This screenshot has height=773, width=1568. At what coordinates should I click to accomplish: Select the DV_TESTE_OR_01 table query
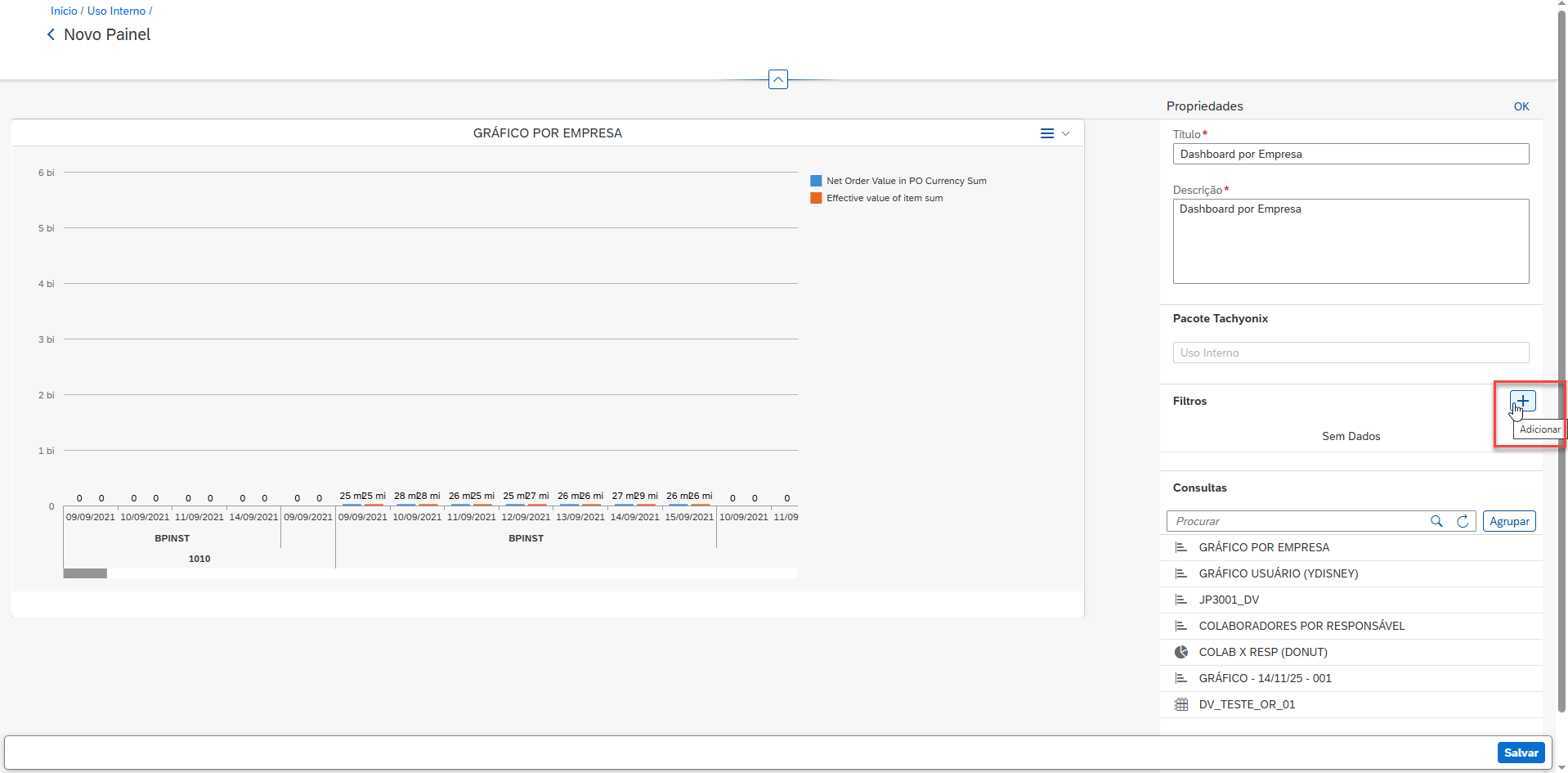pos(1246,704)
